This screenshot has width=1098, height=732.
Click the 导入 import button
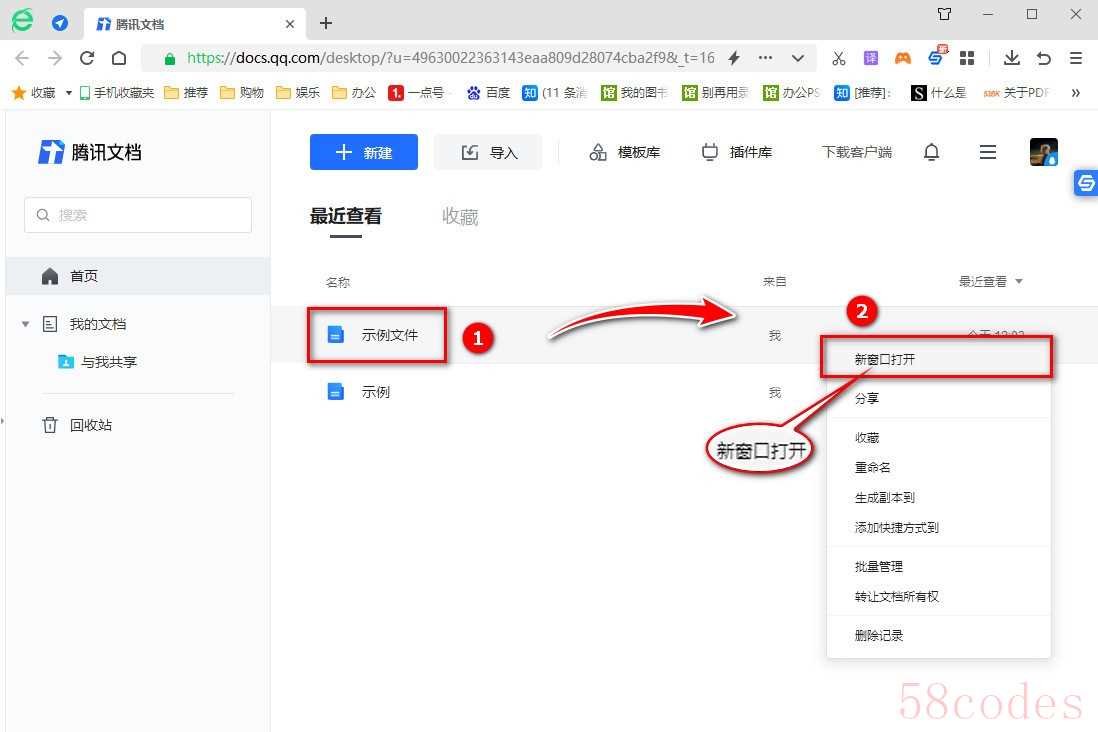[488, 152]
